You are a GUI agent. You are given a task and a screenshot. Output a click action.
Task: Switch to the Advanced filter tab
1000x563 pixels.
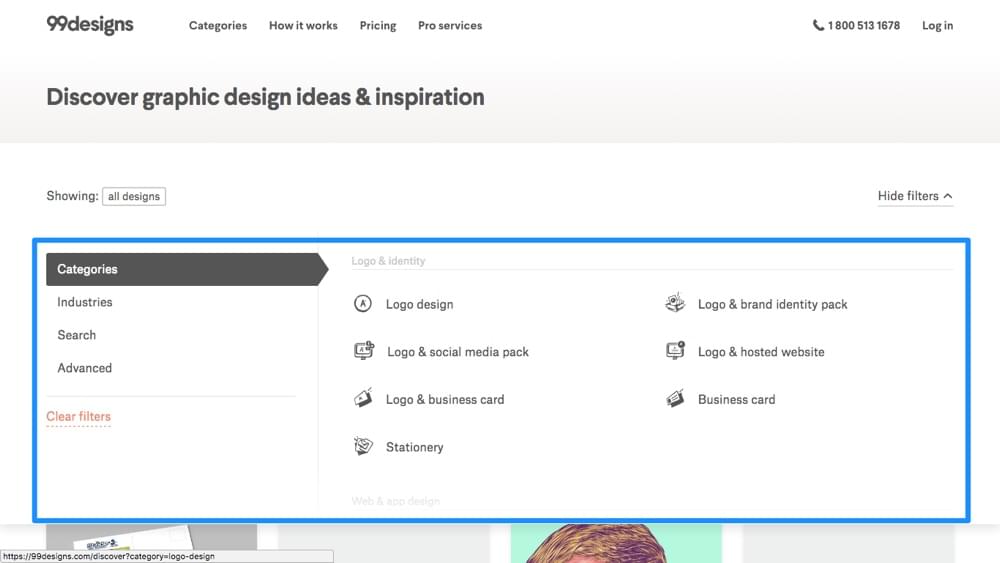85,368
